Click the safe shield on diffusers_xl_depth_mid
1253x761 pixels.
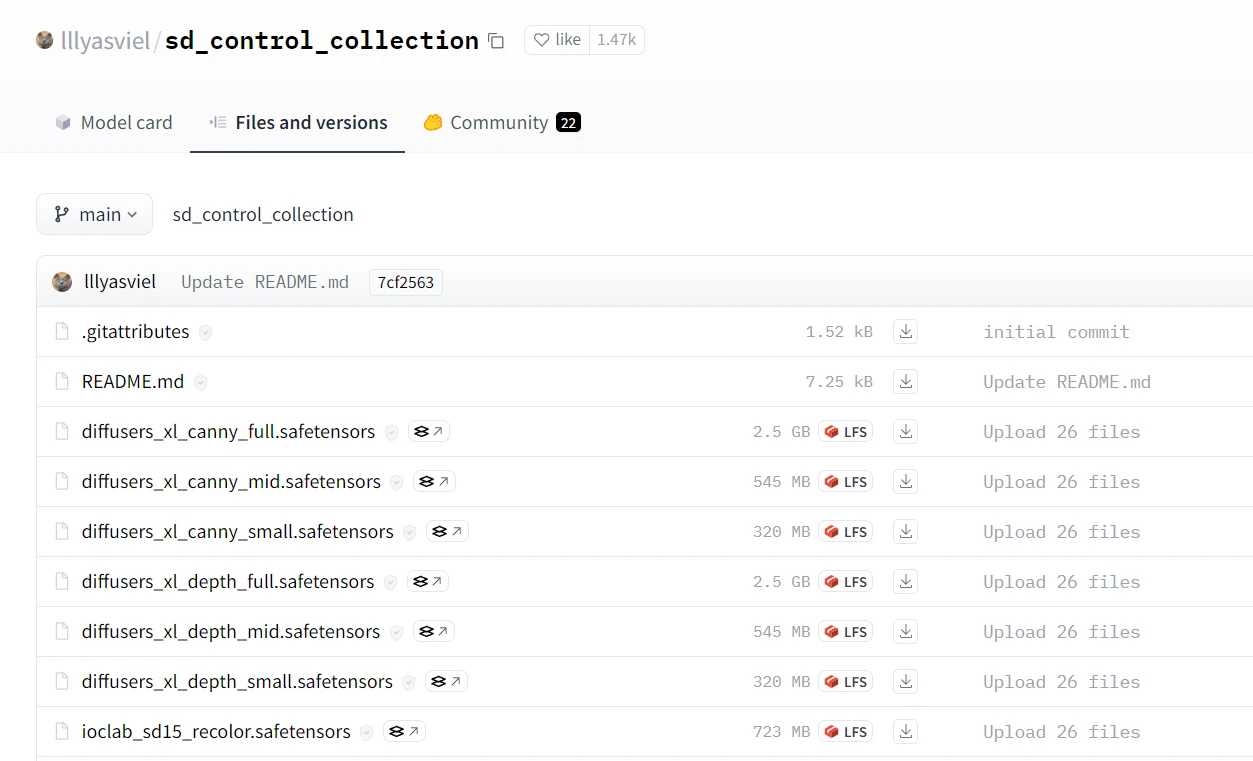point(396,633)
